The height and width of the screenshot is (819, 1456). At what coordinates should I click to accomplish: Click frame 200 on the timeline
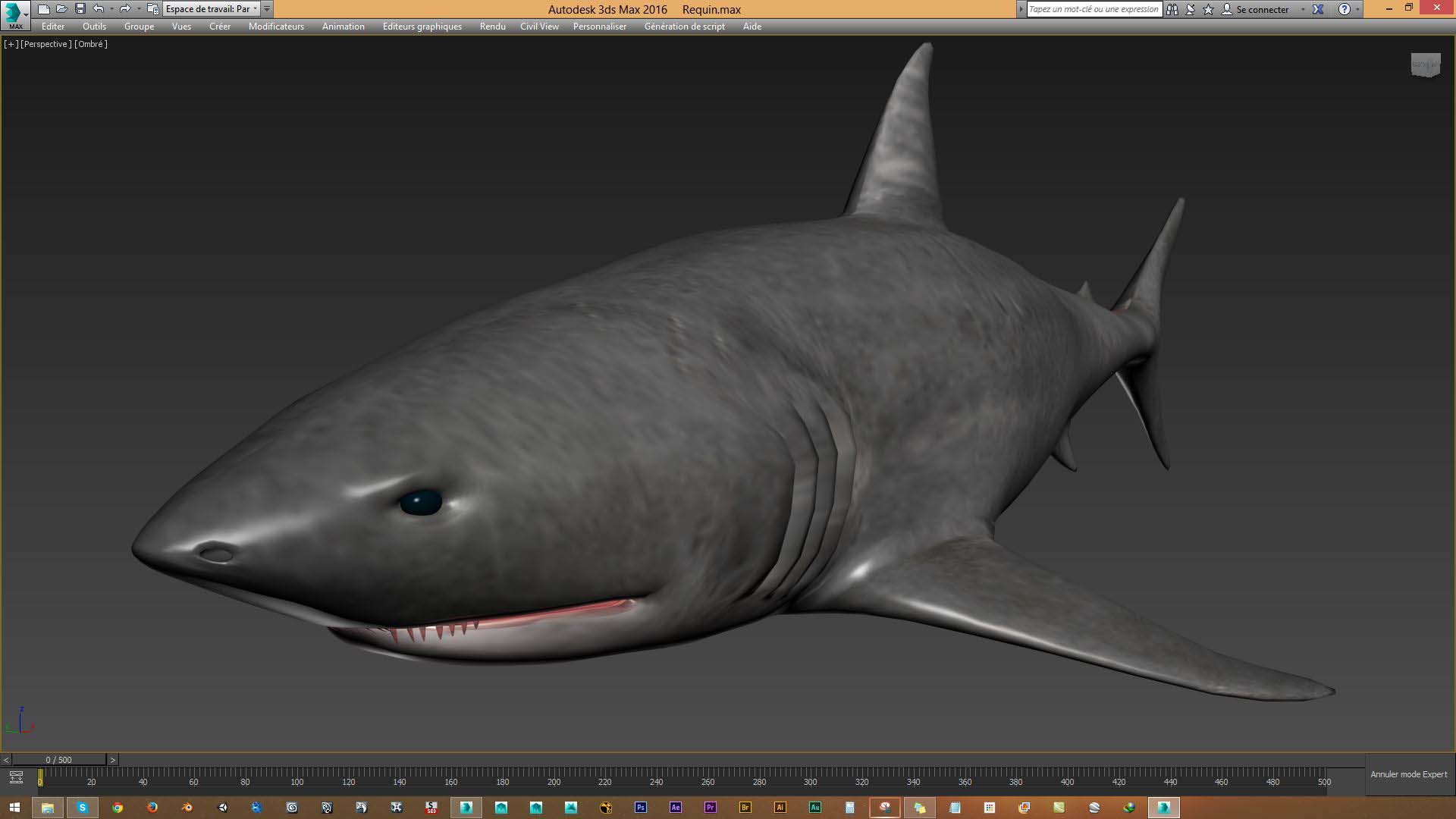(x=554, y=775)
